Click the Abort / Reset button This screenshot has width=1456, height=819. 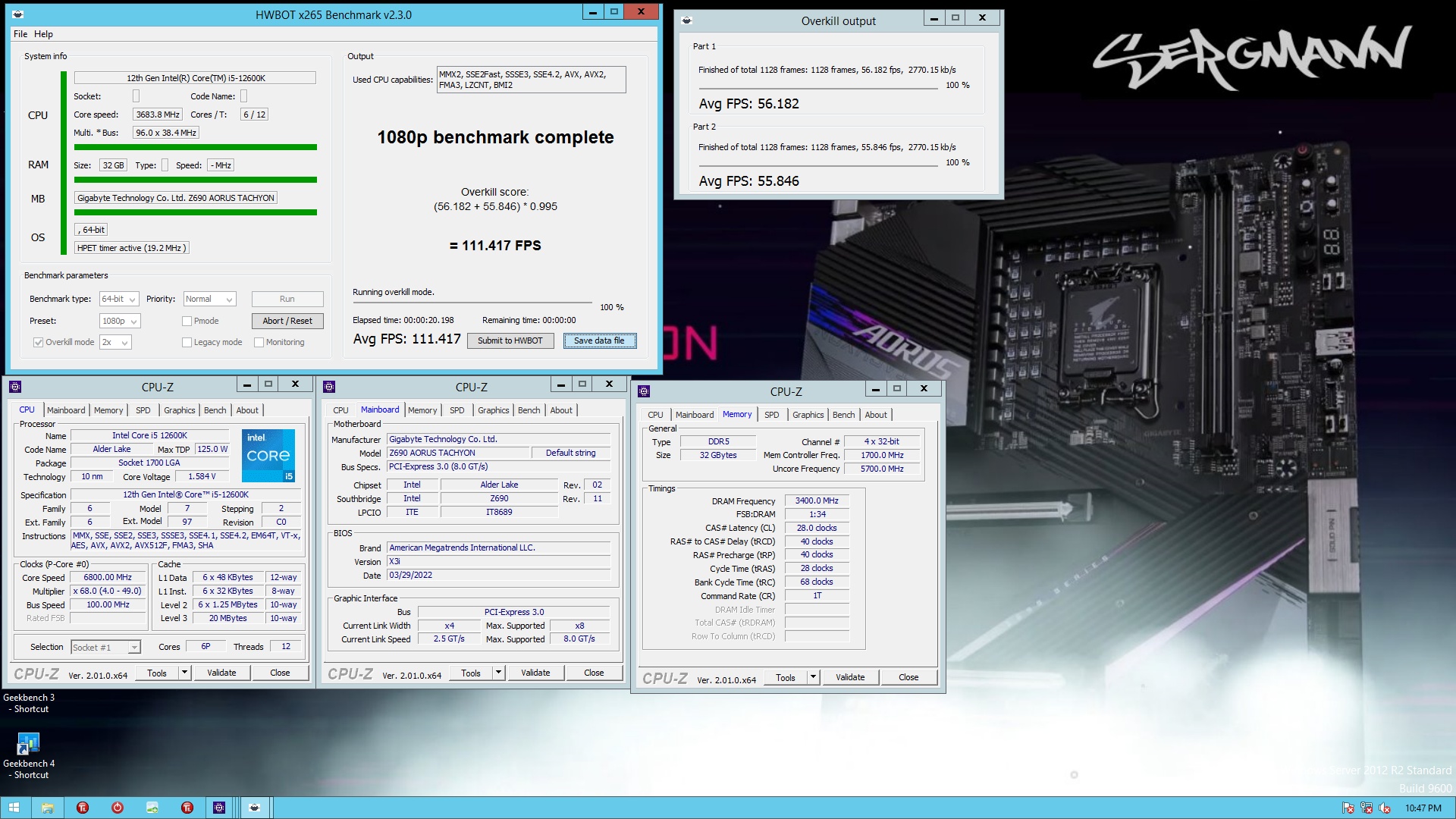(x=287, y=322)
